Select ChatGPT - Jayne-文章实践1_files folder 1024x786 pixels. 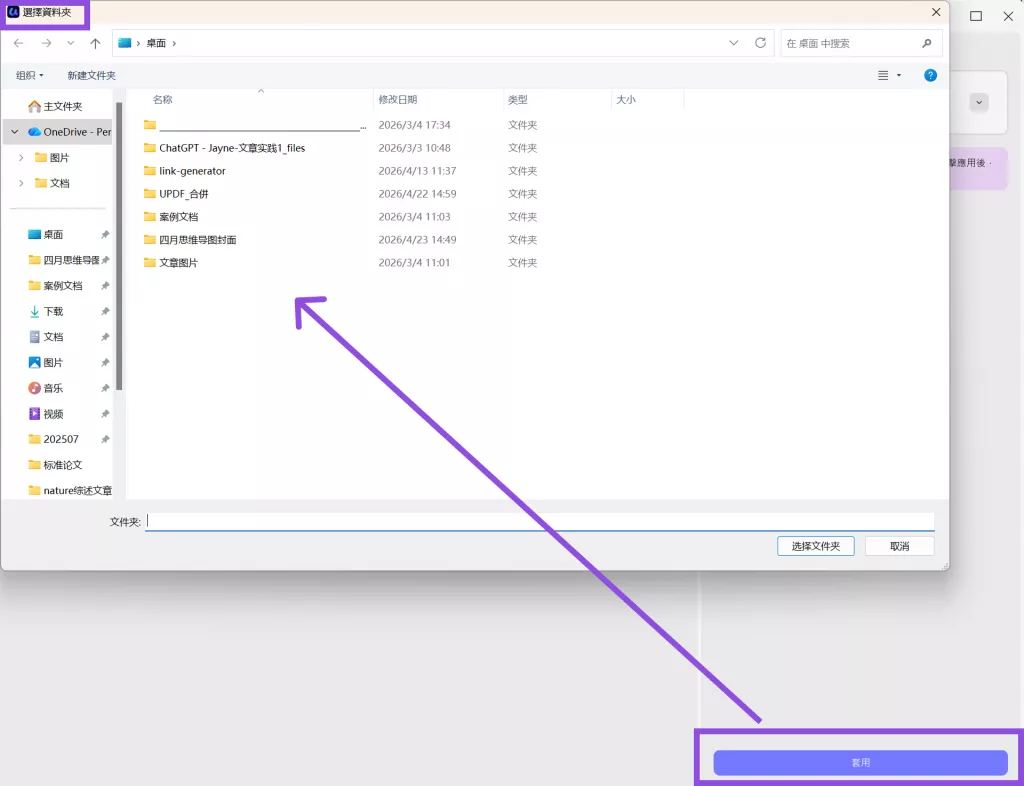[x=225, y=148]
